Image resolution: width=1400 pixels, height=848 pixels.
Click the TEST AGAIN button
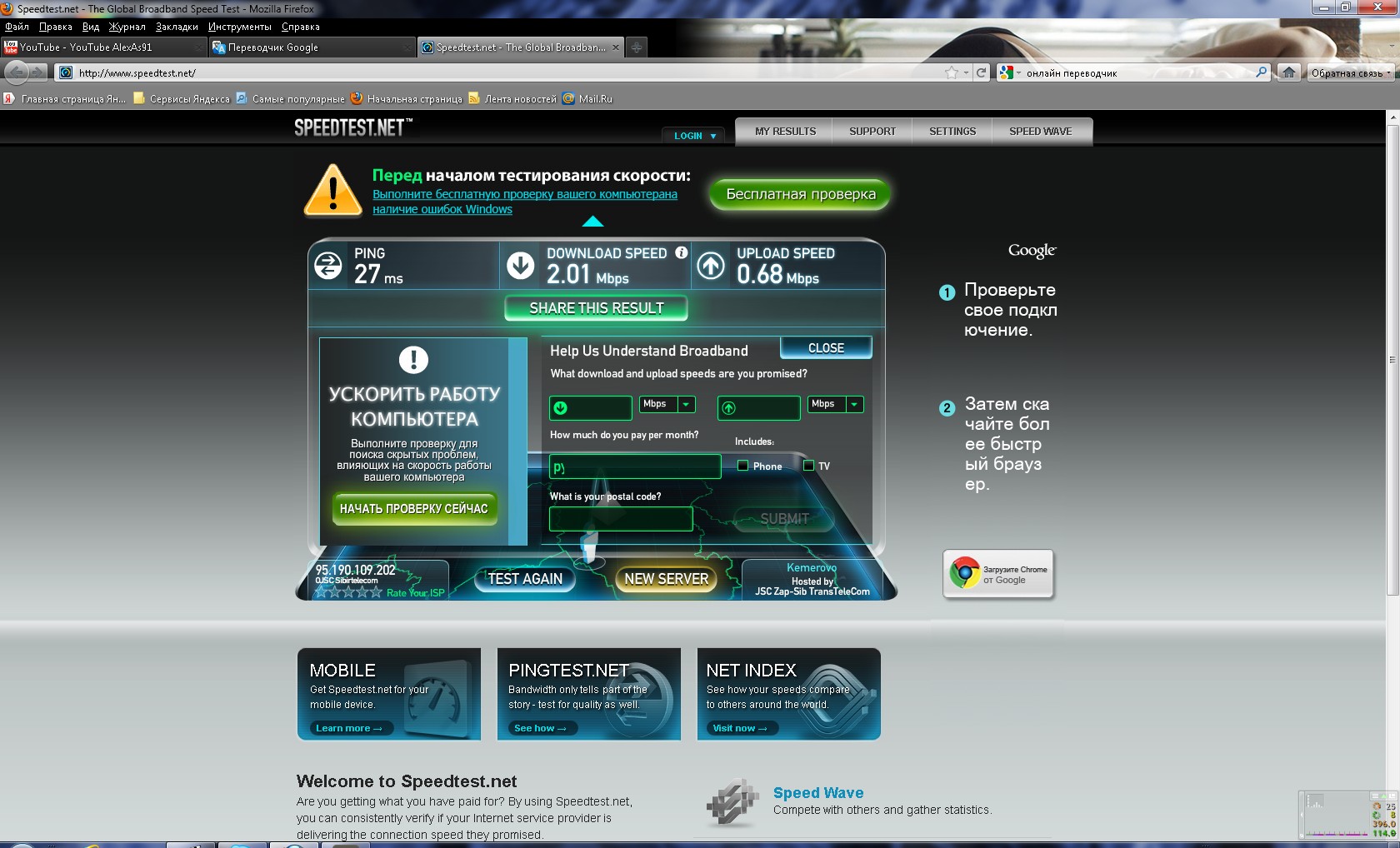click(525, 579)
